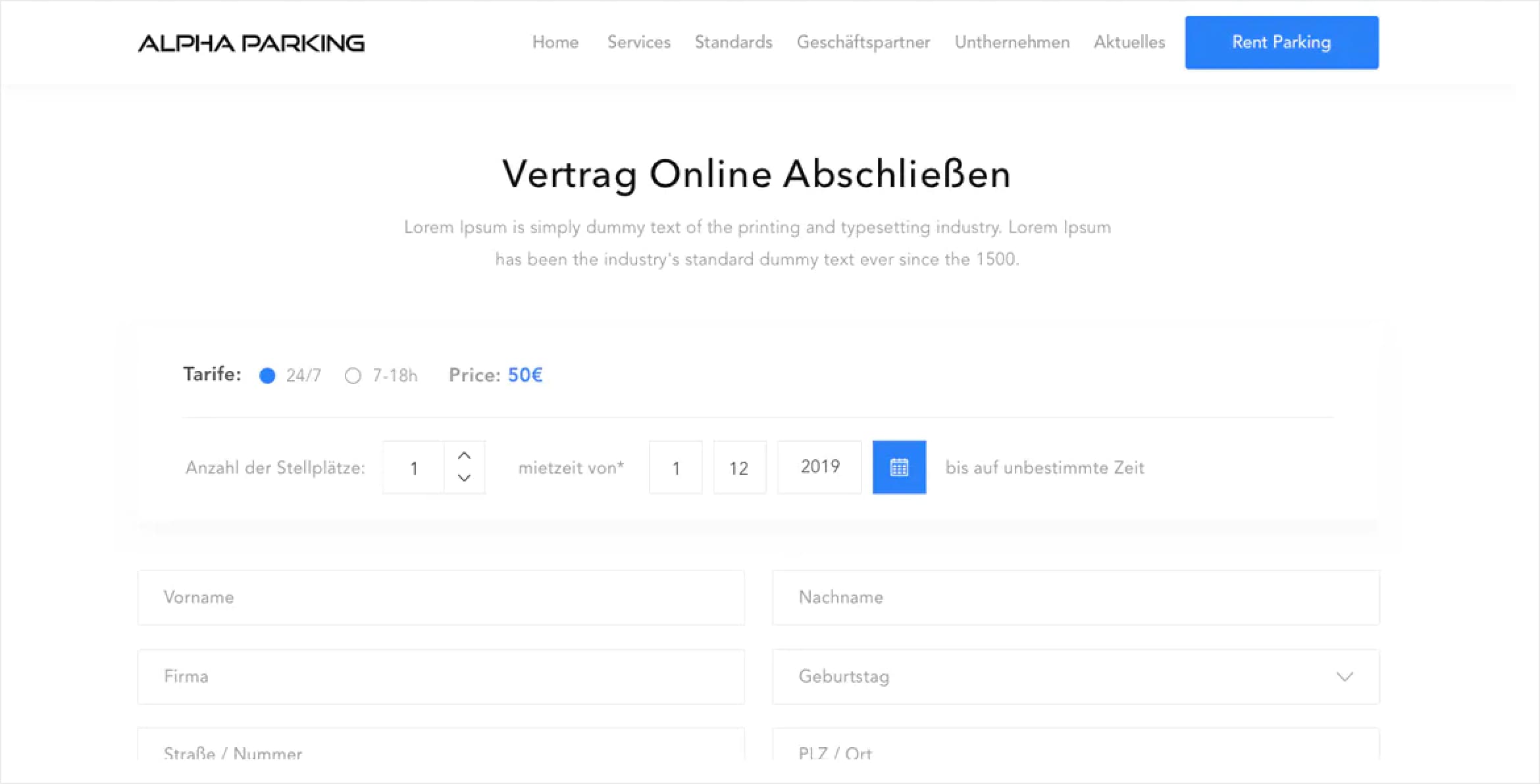Screen dimensions: 1540x784
Task: Click the Aktuelles navigation menu item
Action: 1128,42
